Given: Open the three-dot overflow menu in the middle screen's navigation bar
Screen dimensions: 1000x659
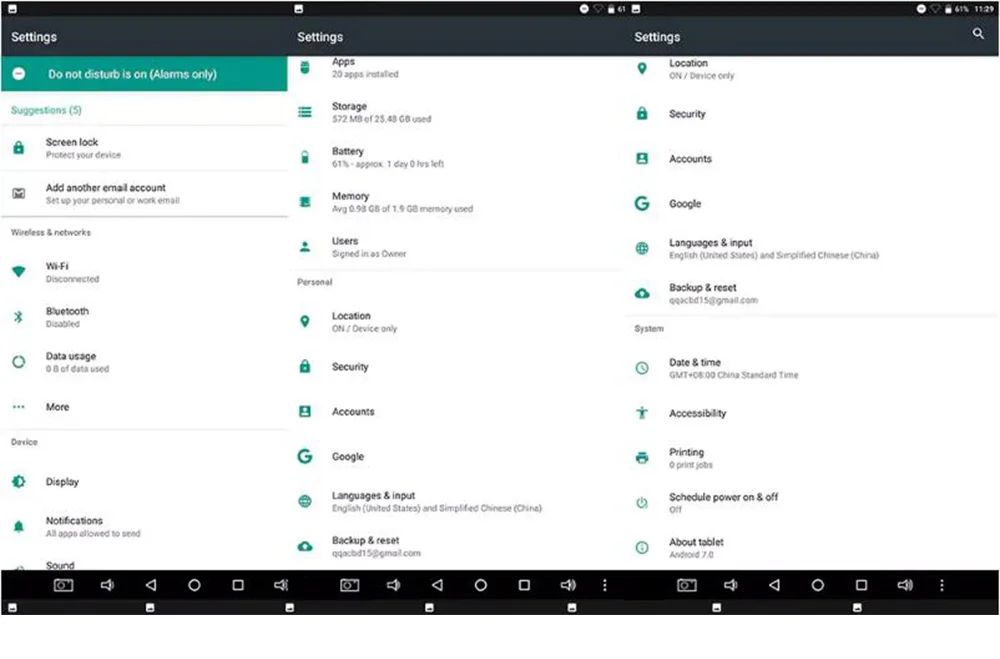Looking at the screenshot, I should coord(605,585).
